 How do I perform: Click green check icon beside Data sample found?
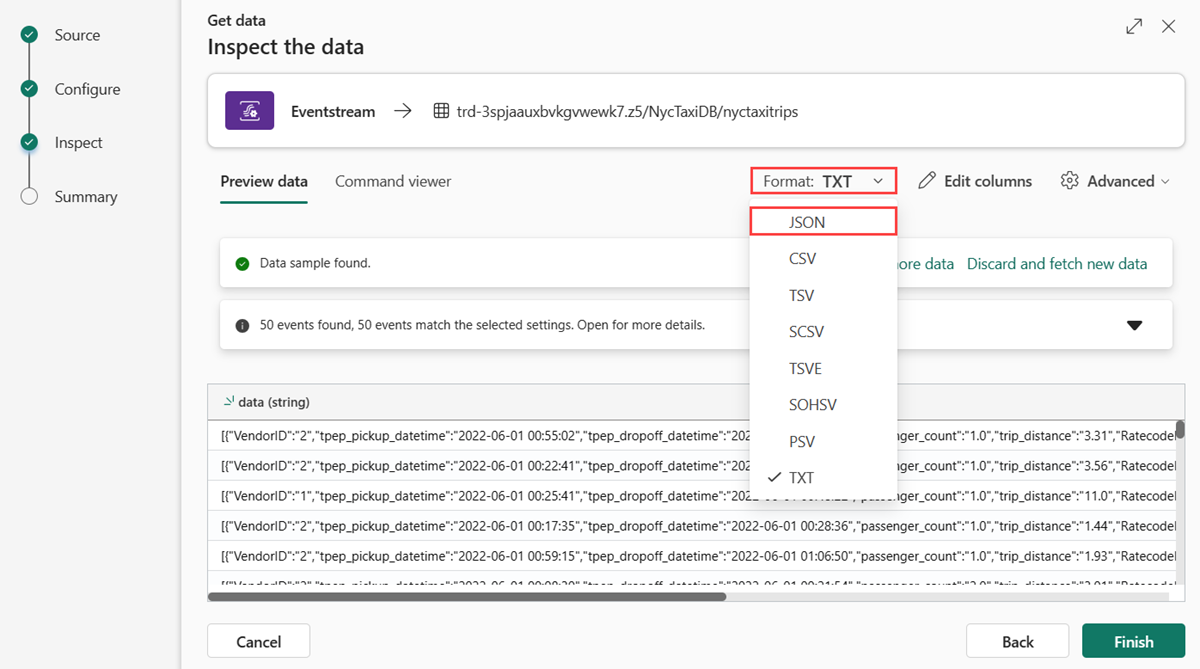pyautogui.click(x=242, y=264)
